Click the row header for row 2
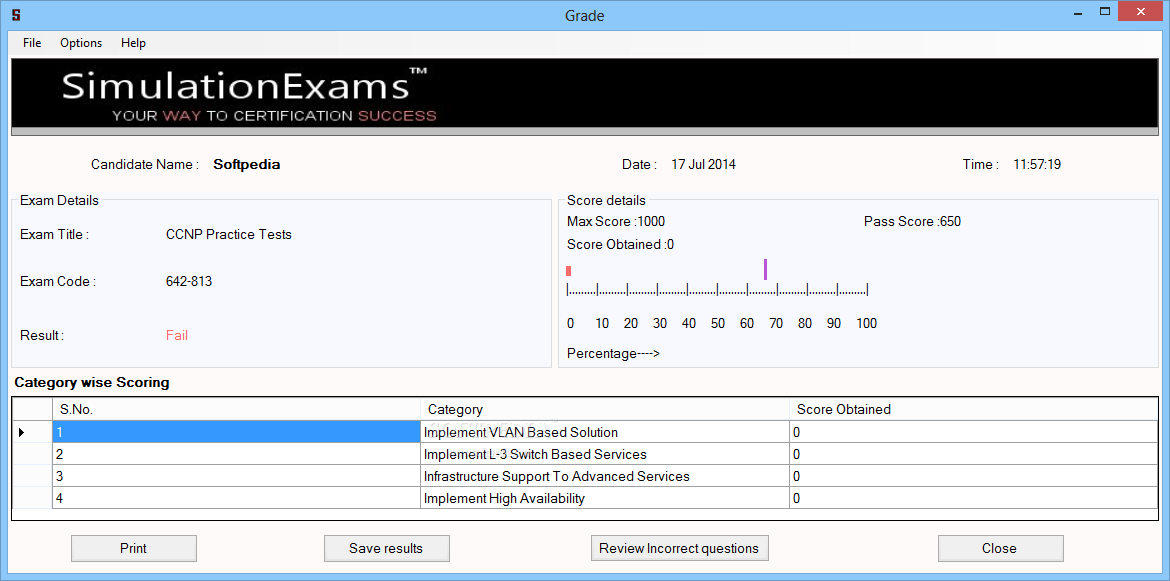The image size is (1170, 581). pos(33,453)
